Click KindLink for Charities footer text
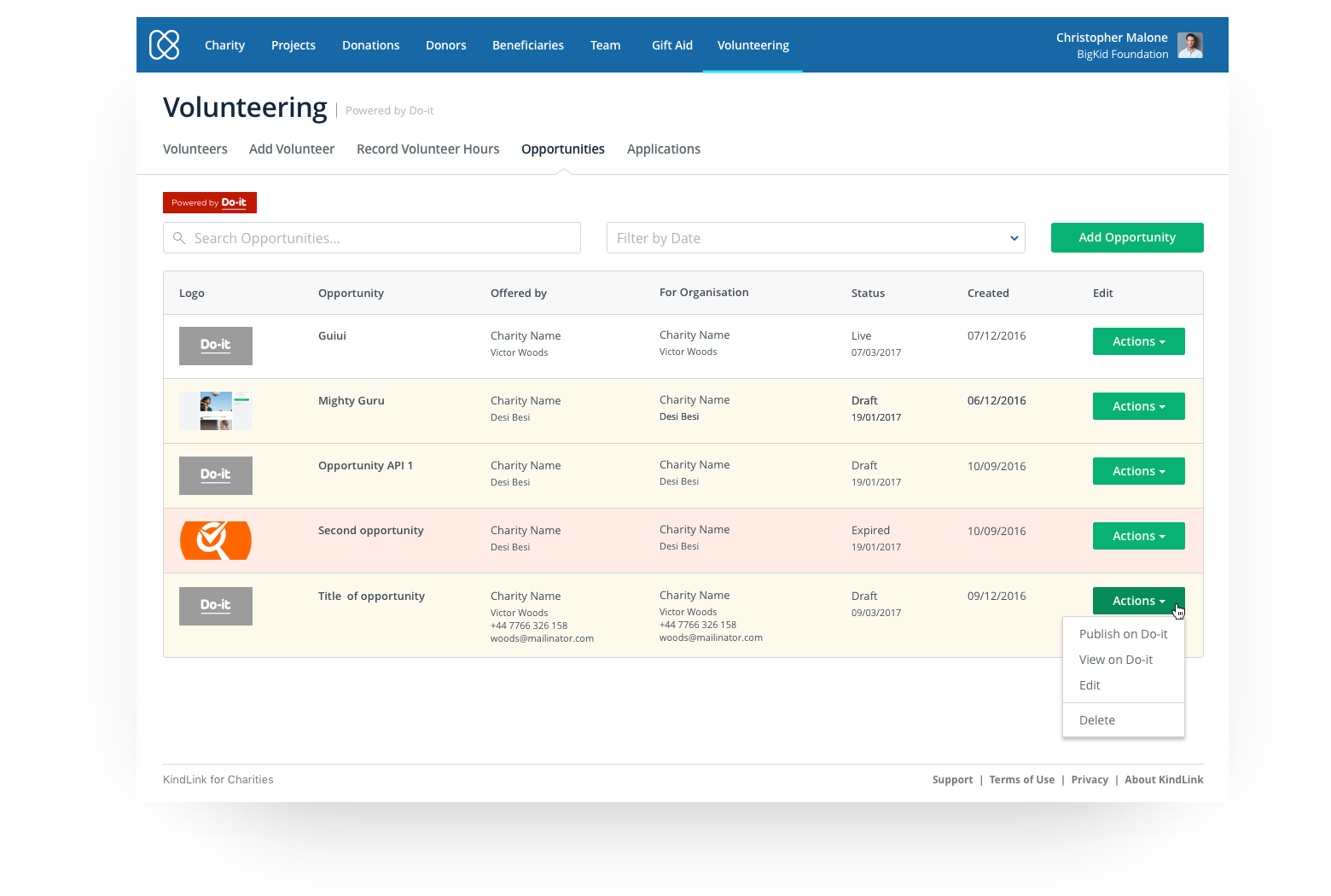Image resolution: width=1331 pixels, height=896 pixels. 218,780
